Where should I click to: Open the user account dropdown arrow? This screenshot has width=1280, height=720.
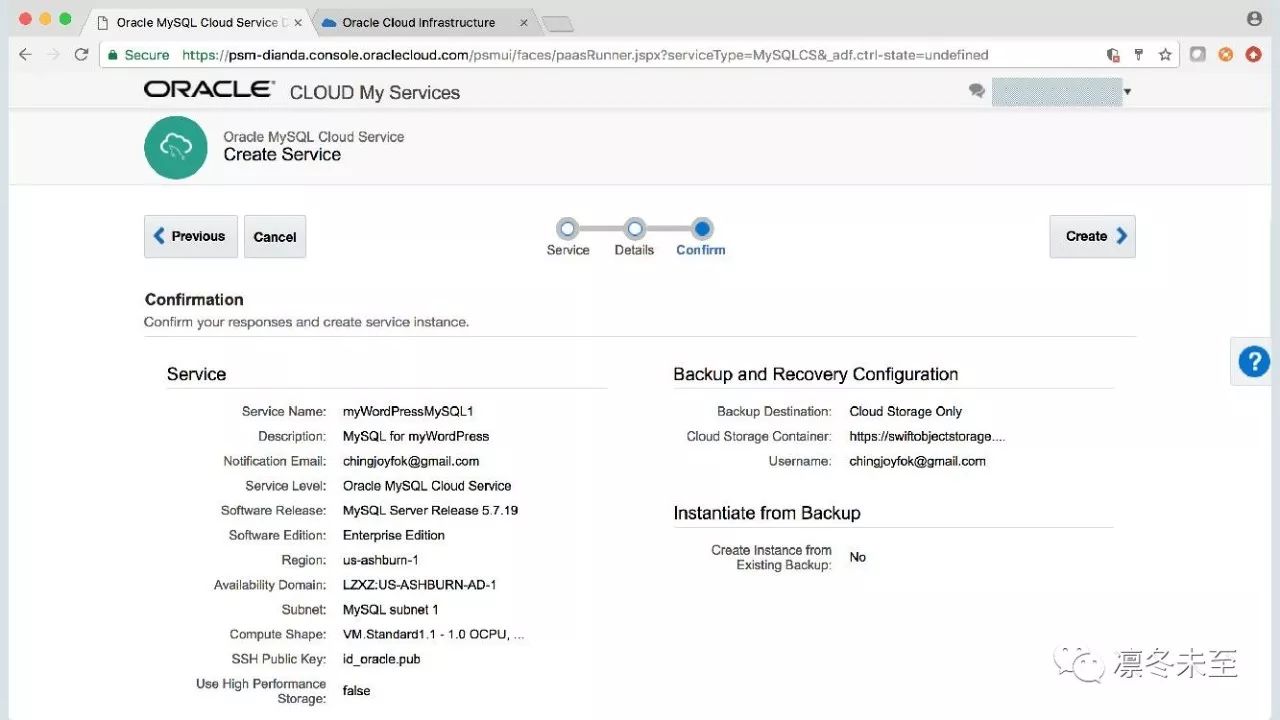1128,92
